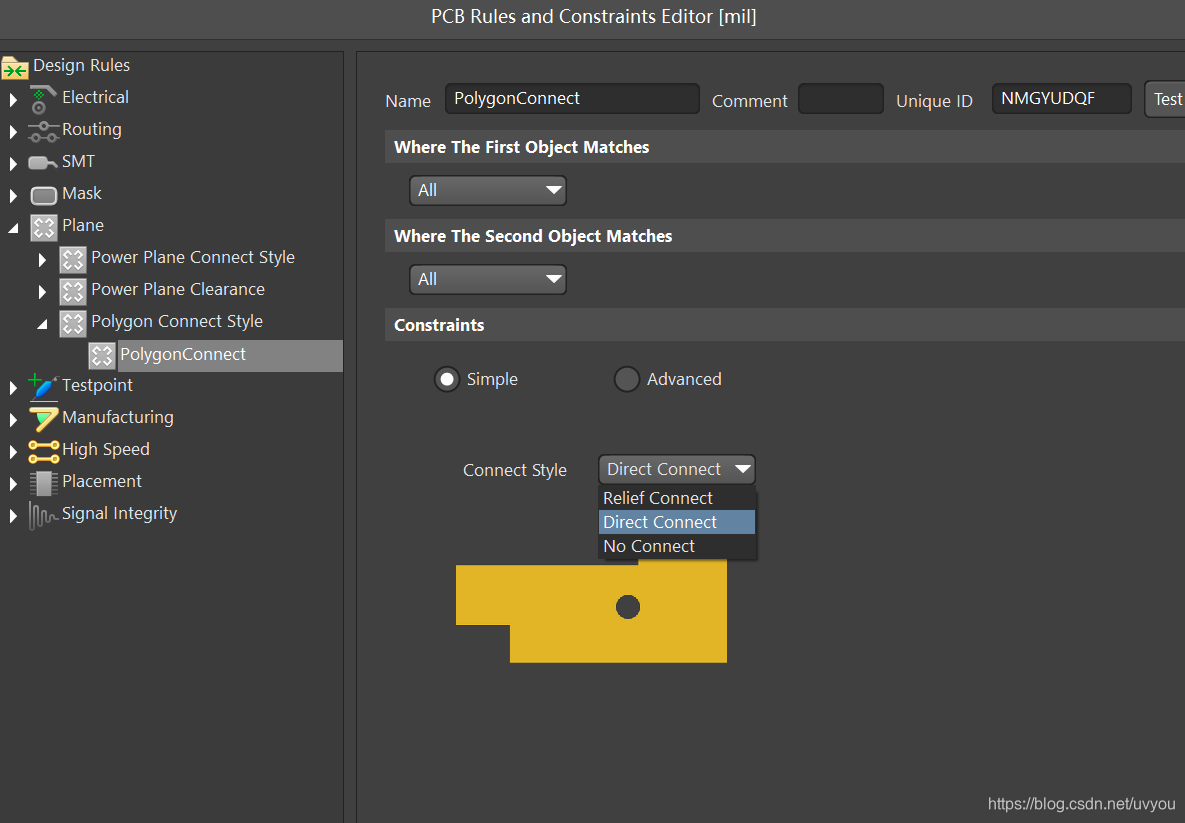
Task: Click the Mask rules category icon
Action: tap(44, 194)
